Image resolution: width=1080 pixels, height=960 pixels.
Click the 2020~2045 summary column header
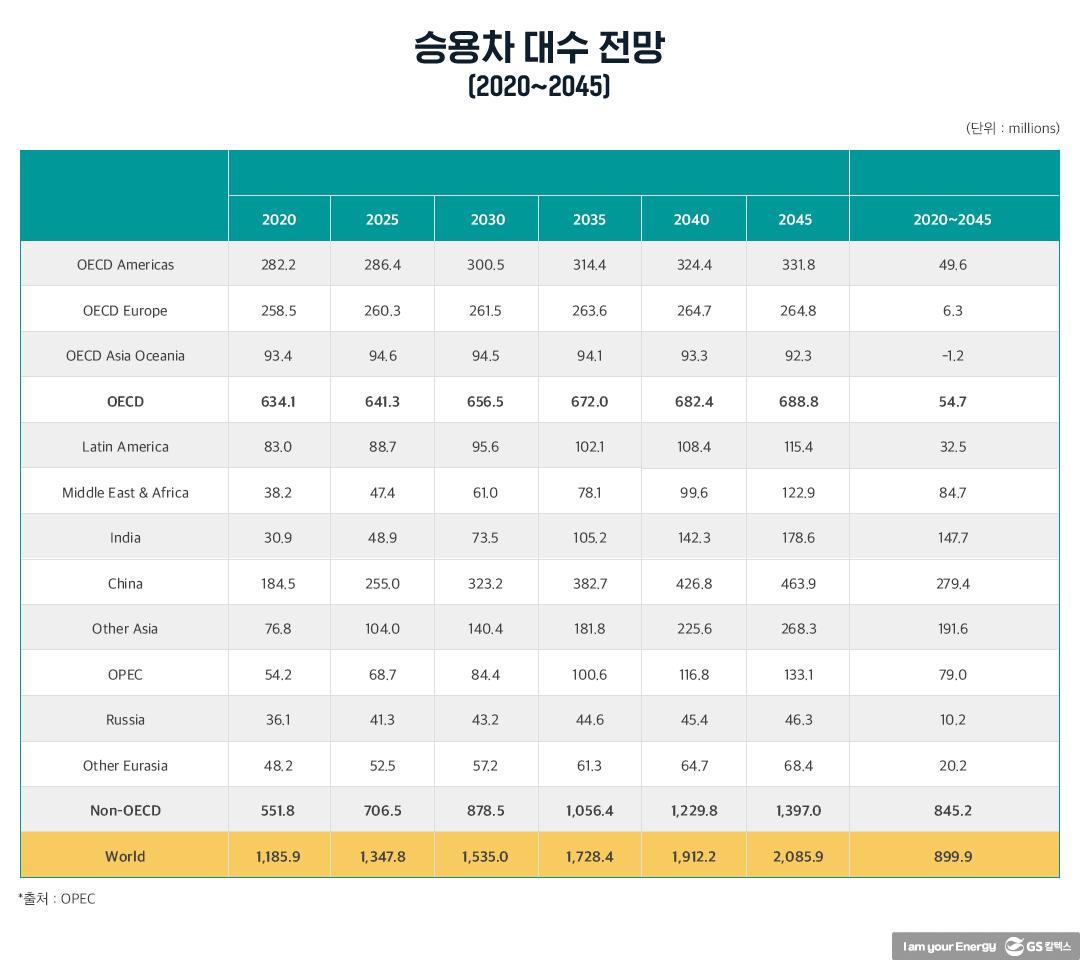click(x=953, y=218)
